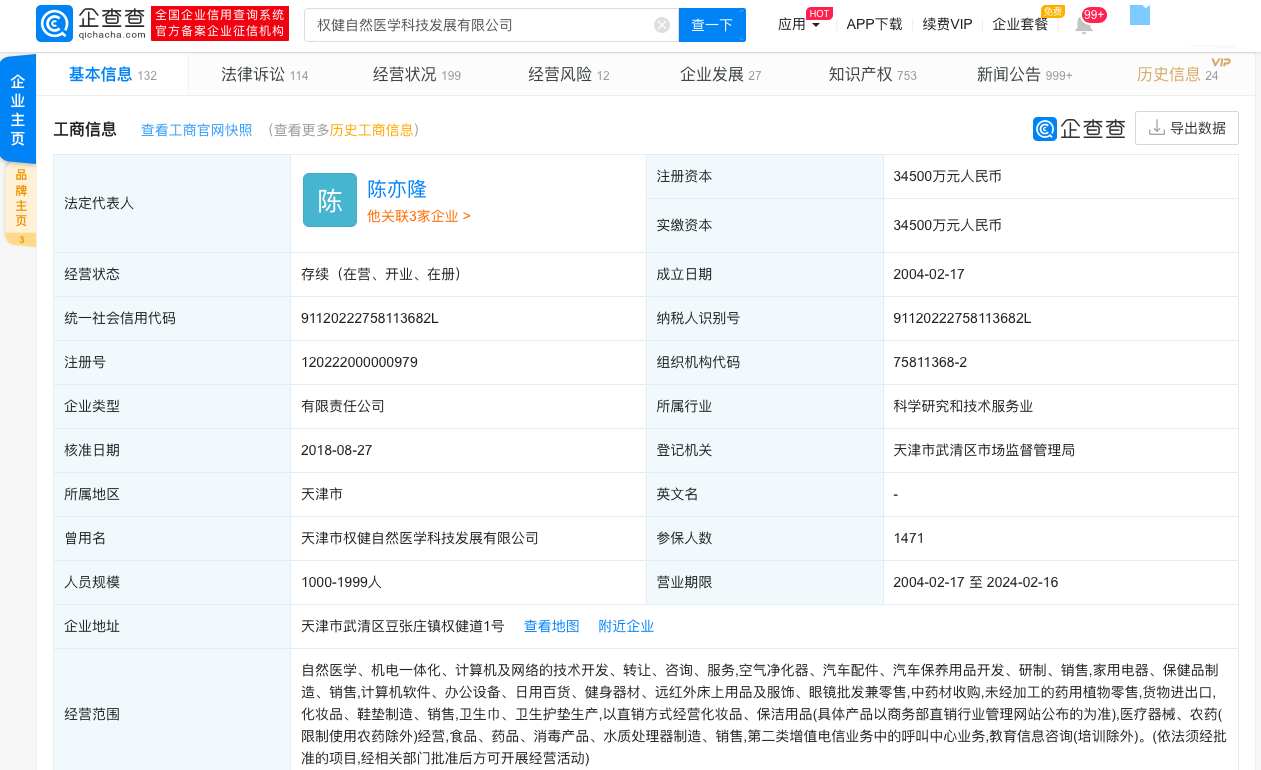This screenshot has width=1261, height=770.
Task: Switch to 法律诉讼 tab
Action: pos(264,75)
